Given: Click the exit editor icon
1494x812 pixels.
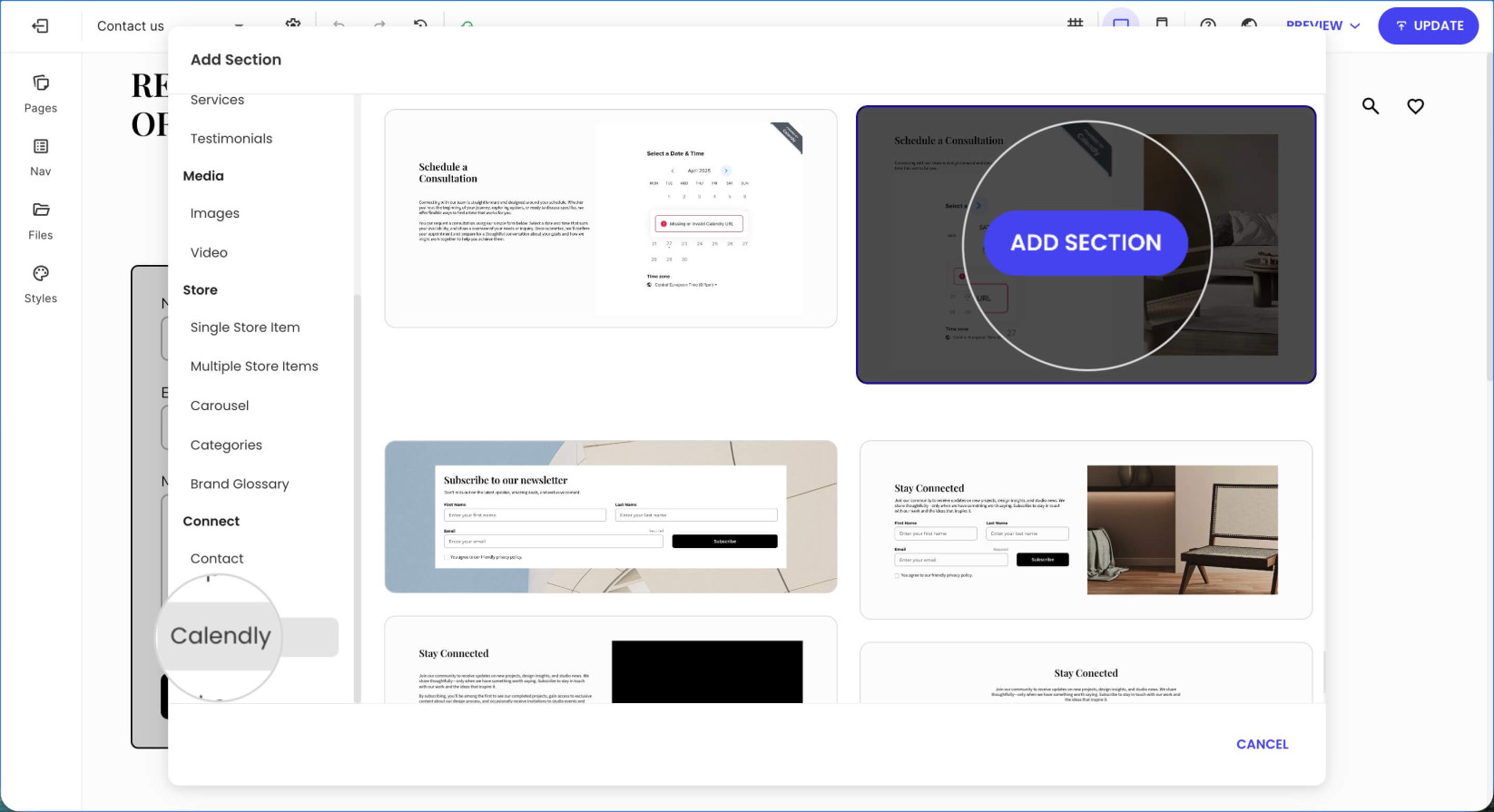Looking at the screenshot, I should tap(40, 25).
